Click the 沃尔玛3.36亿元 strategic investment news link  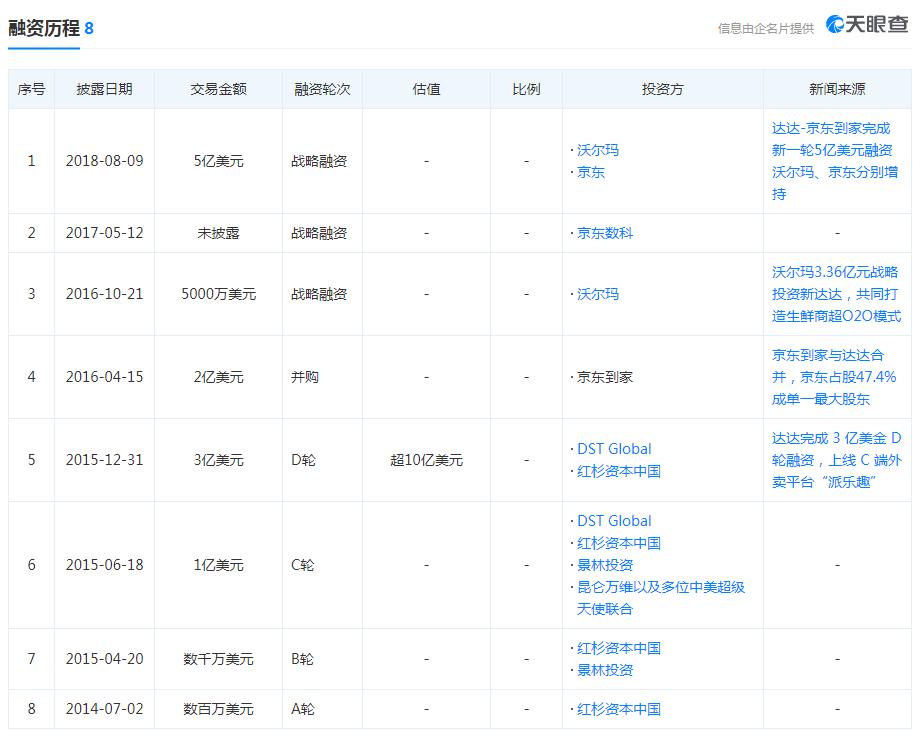(834, 294)
